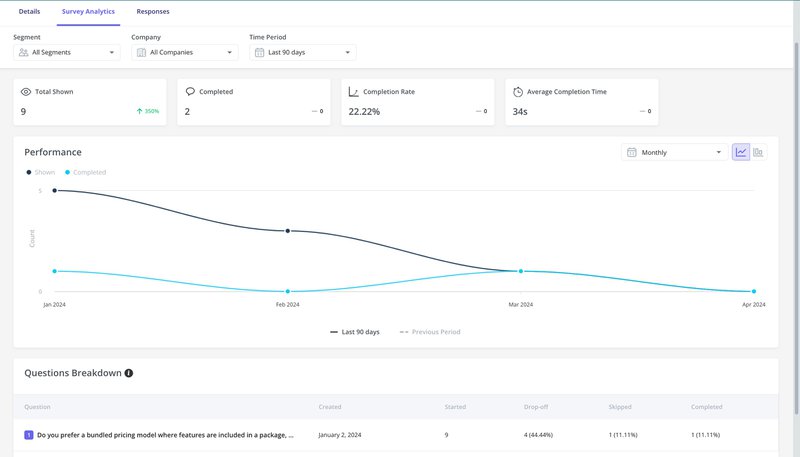Click the Feb 2024 Shown data point
Viewport: 800px width, 457px height.
pyautogui.click(x=288, y=231)
